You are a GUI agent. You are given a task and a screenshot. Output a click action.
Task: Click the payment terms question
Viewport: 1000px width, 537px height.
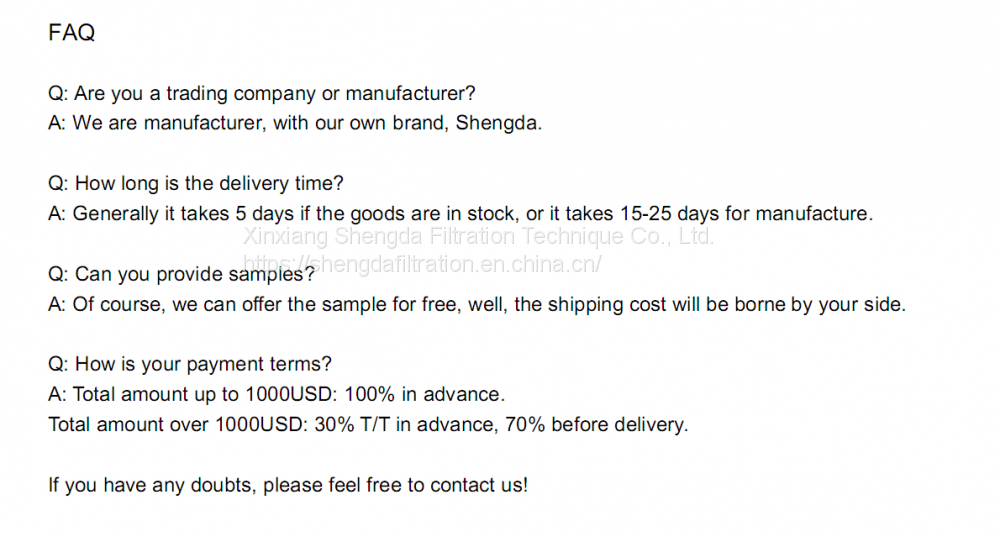190,364
